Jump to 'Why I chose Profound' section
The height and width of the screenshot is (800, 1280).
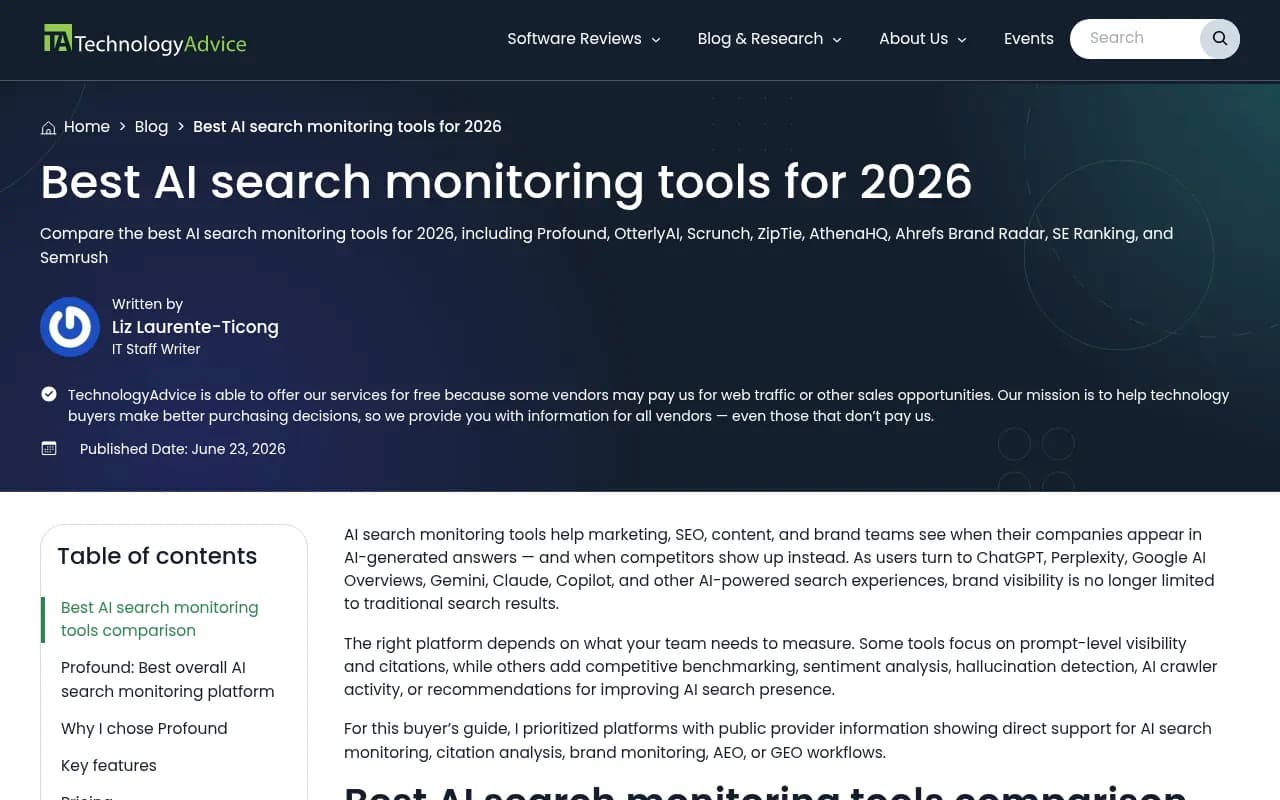click(144, 728)
